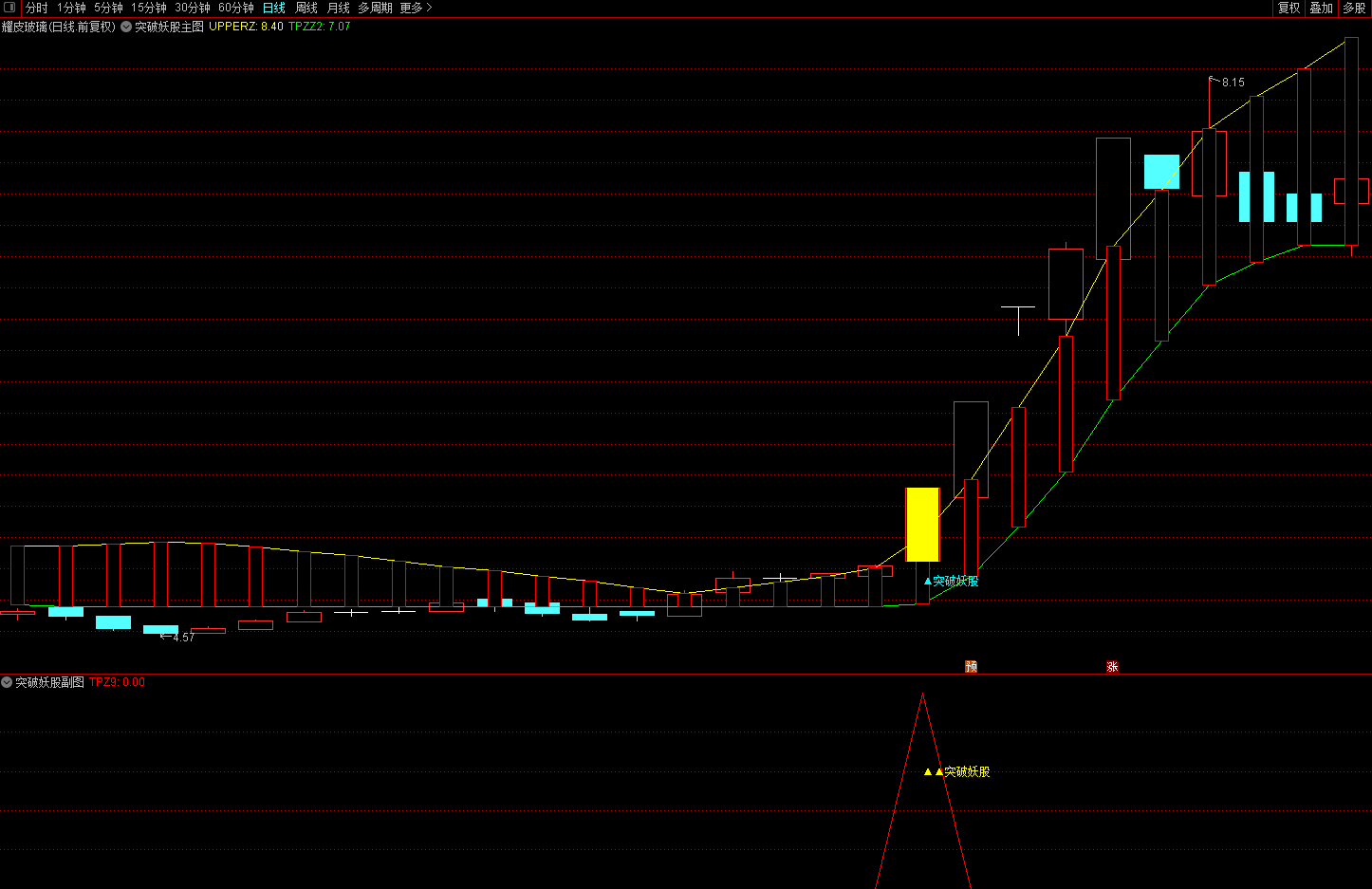Select the 15分钟 period tab

pyautogui.click(x=149, y=8)
